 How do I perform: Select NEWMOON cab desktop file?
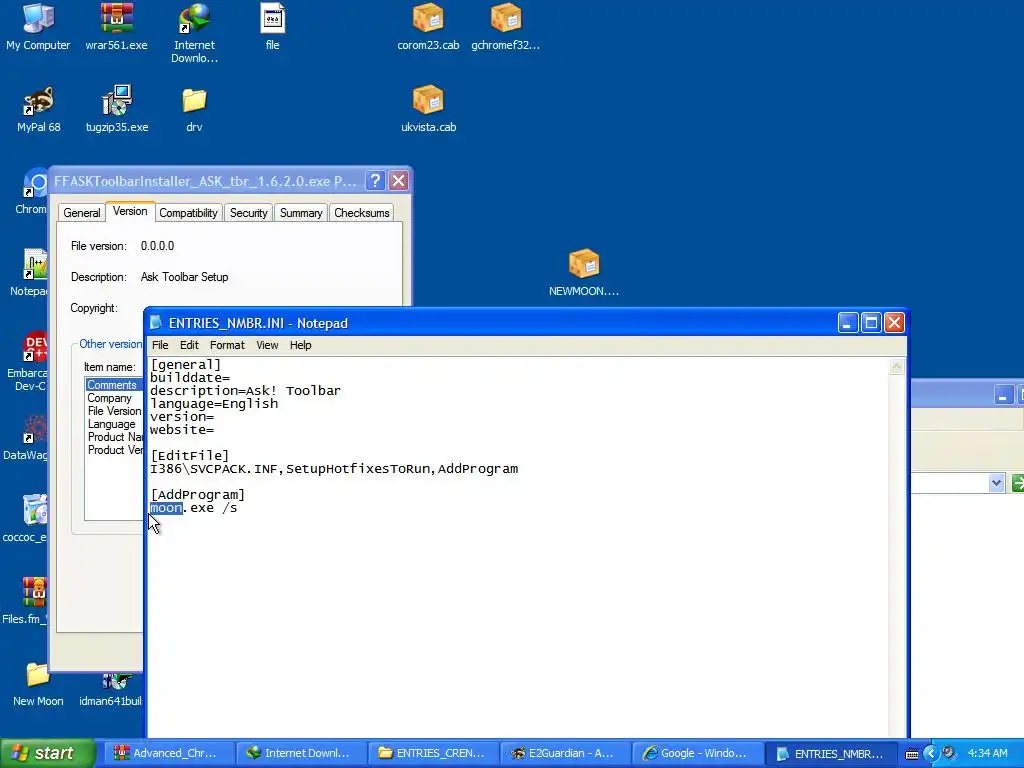pyautogui.click(x=584, y=273)
